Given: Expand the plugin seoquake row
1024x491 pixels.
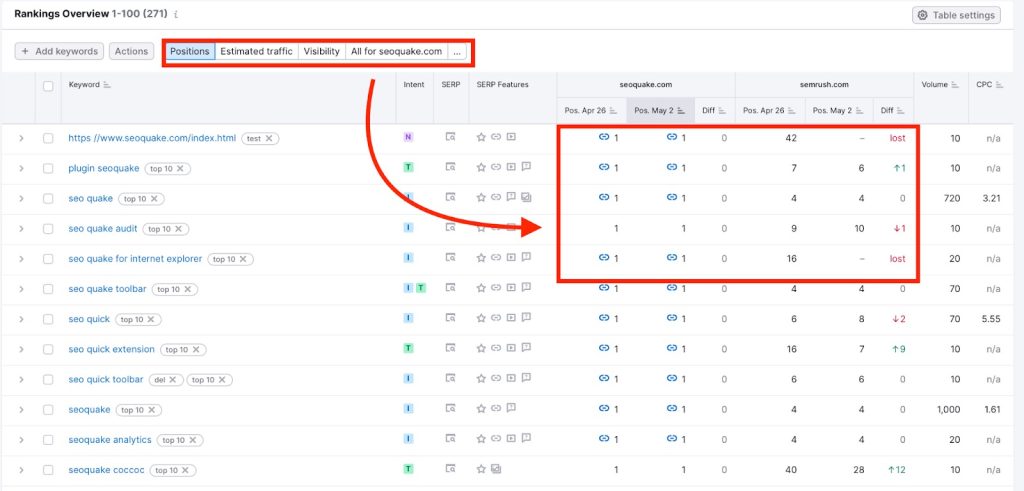Looking at the screenshot, I should pyautogui.click(x=21, y=168).
